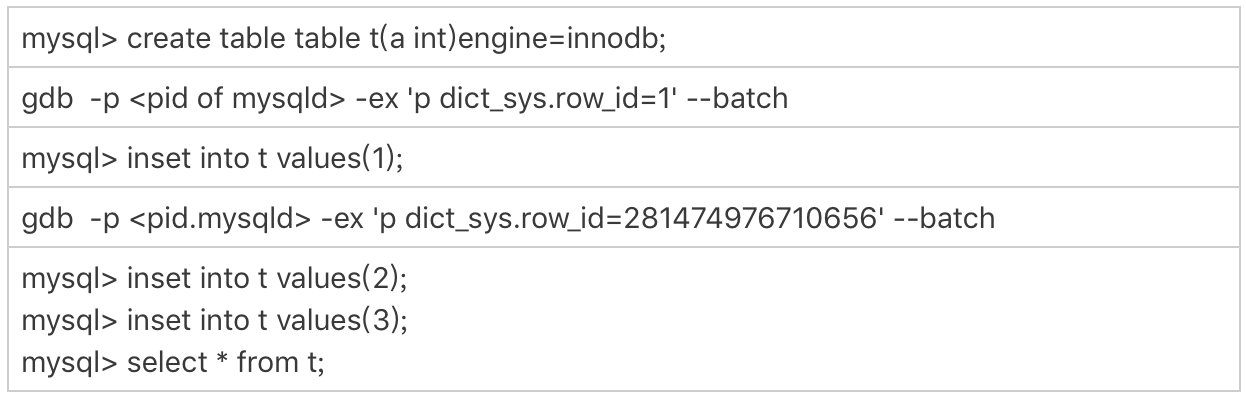
Task: Click the 'select * from t;' line
Action: pos(173,362)
